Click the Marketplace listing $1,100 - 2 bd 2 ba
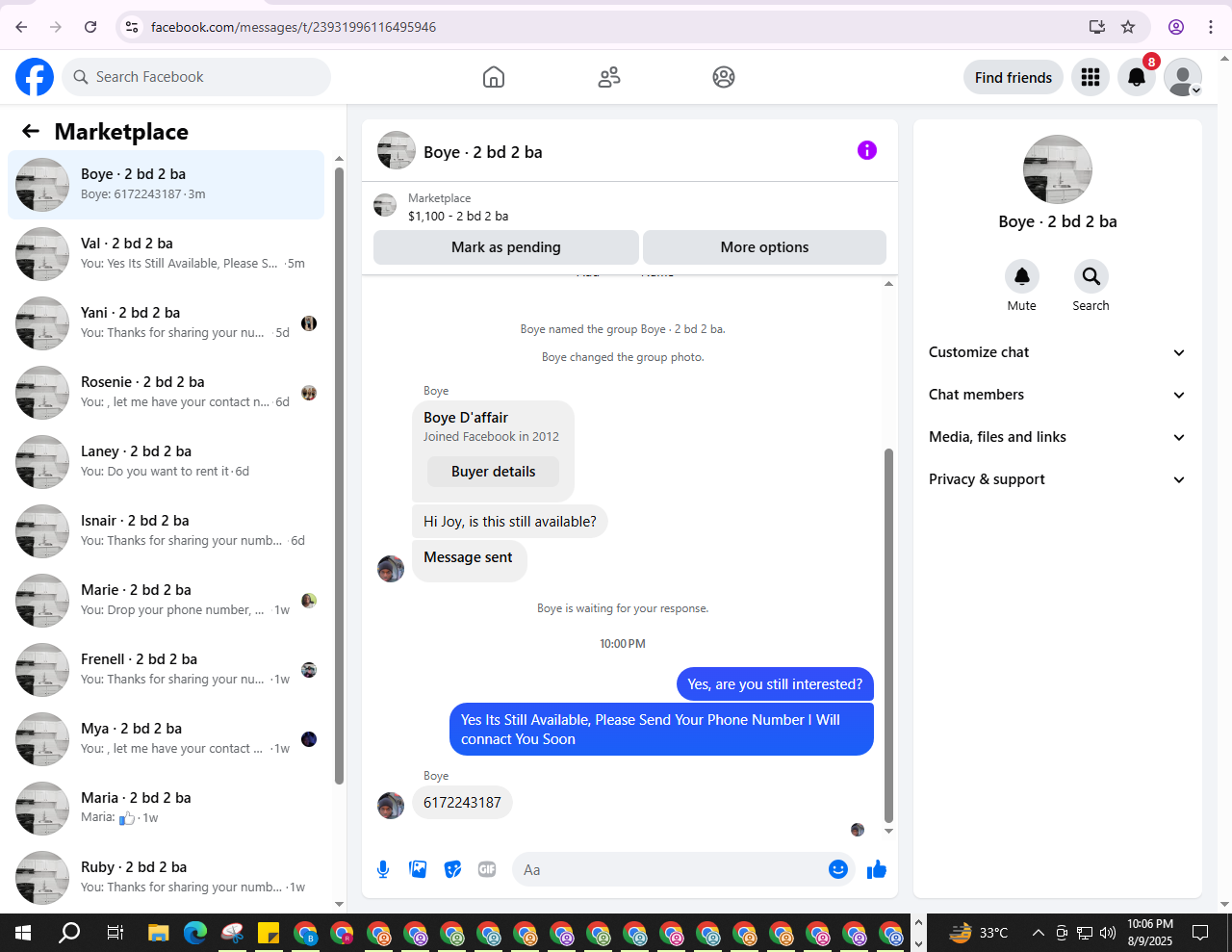Viewport: 1232px width, 952px height. tap(458, 207)
